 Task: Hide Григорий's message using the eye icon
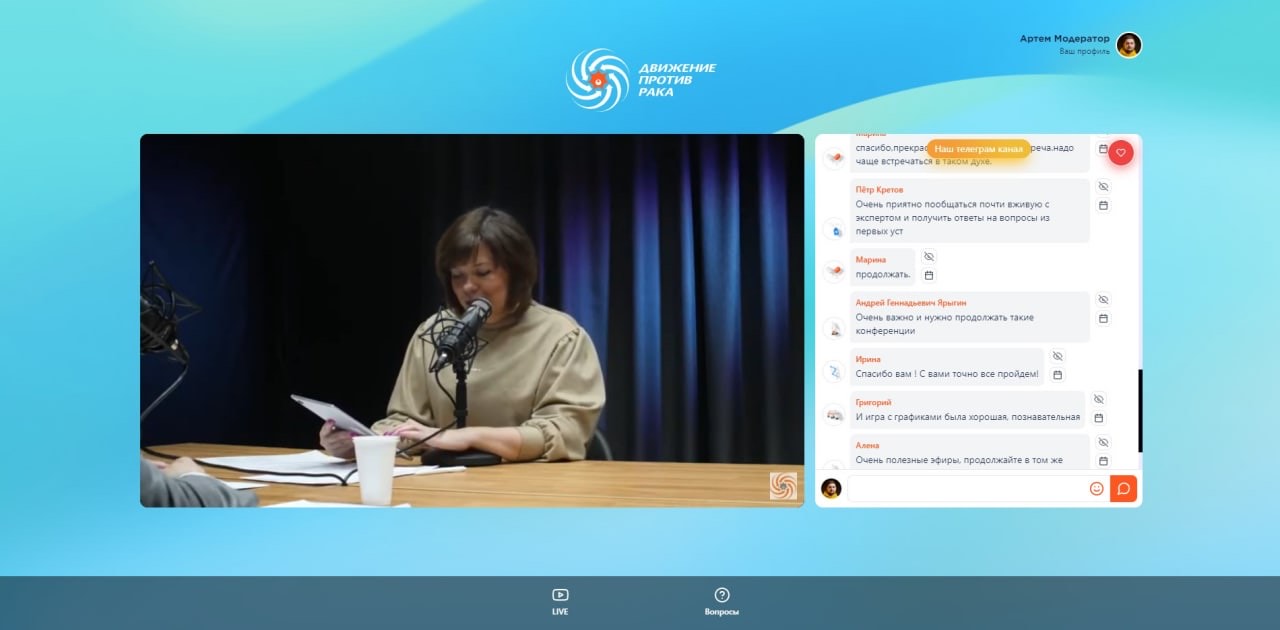click(x=1098, y=399)
